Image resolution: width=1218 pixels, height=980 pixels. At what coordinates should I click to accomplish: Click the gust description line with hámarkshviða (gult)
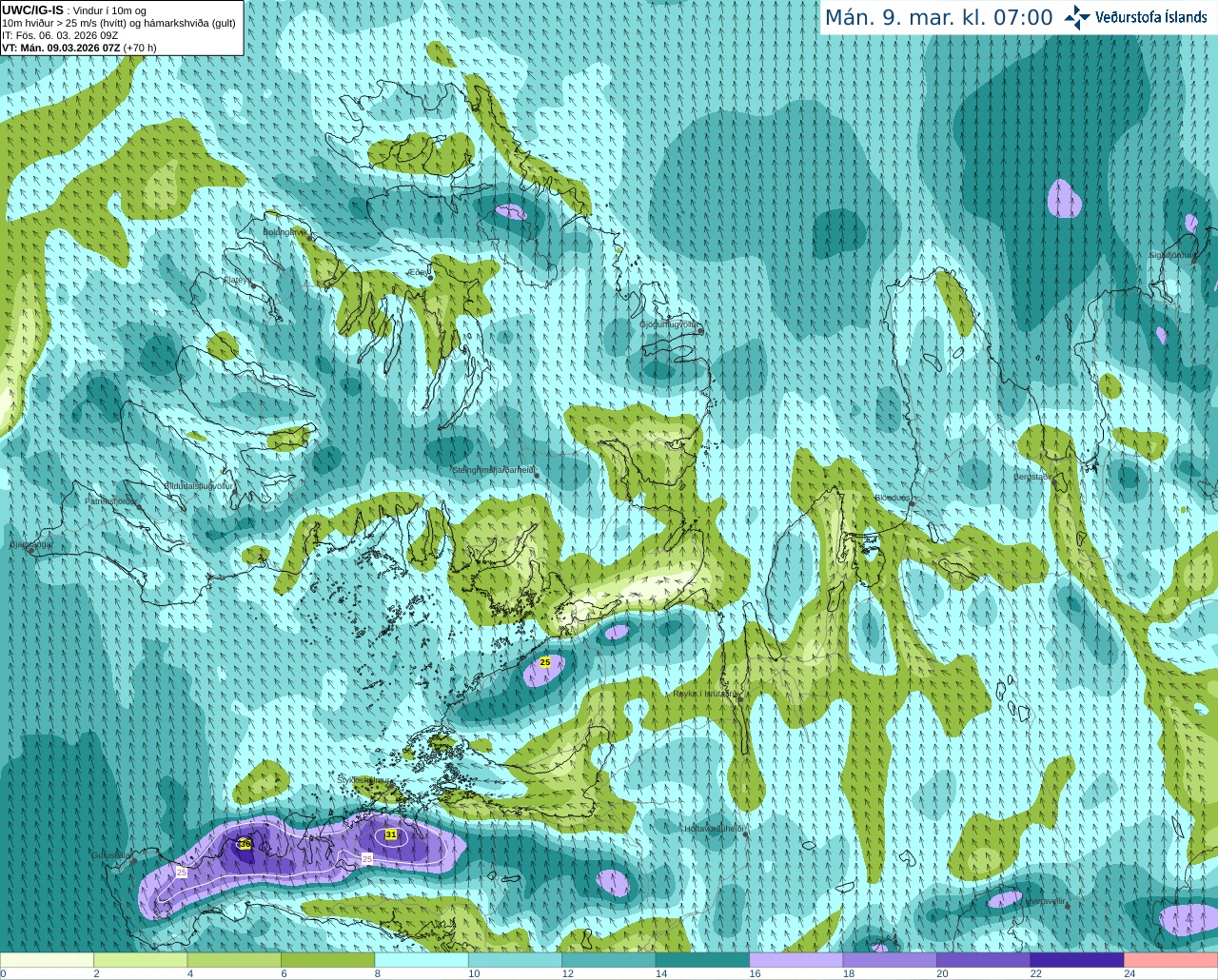click(119, 23)
